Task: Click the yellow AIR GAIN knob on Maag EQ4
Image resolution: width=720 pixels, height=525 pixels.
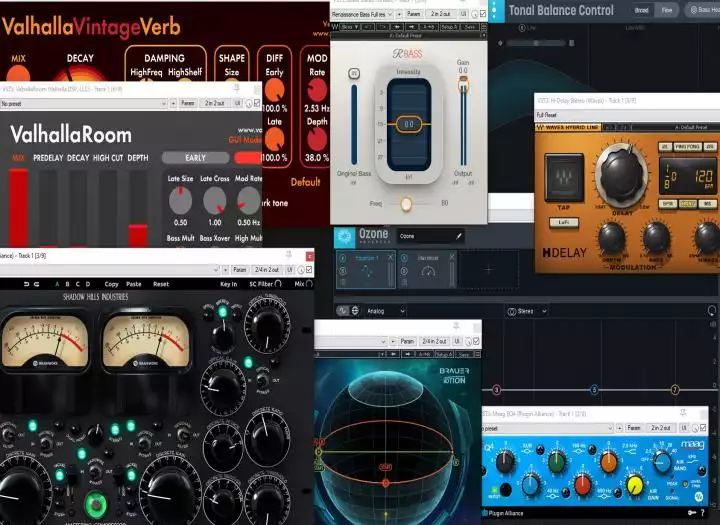Action: 635,485
